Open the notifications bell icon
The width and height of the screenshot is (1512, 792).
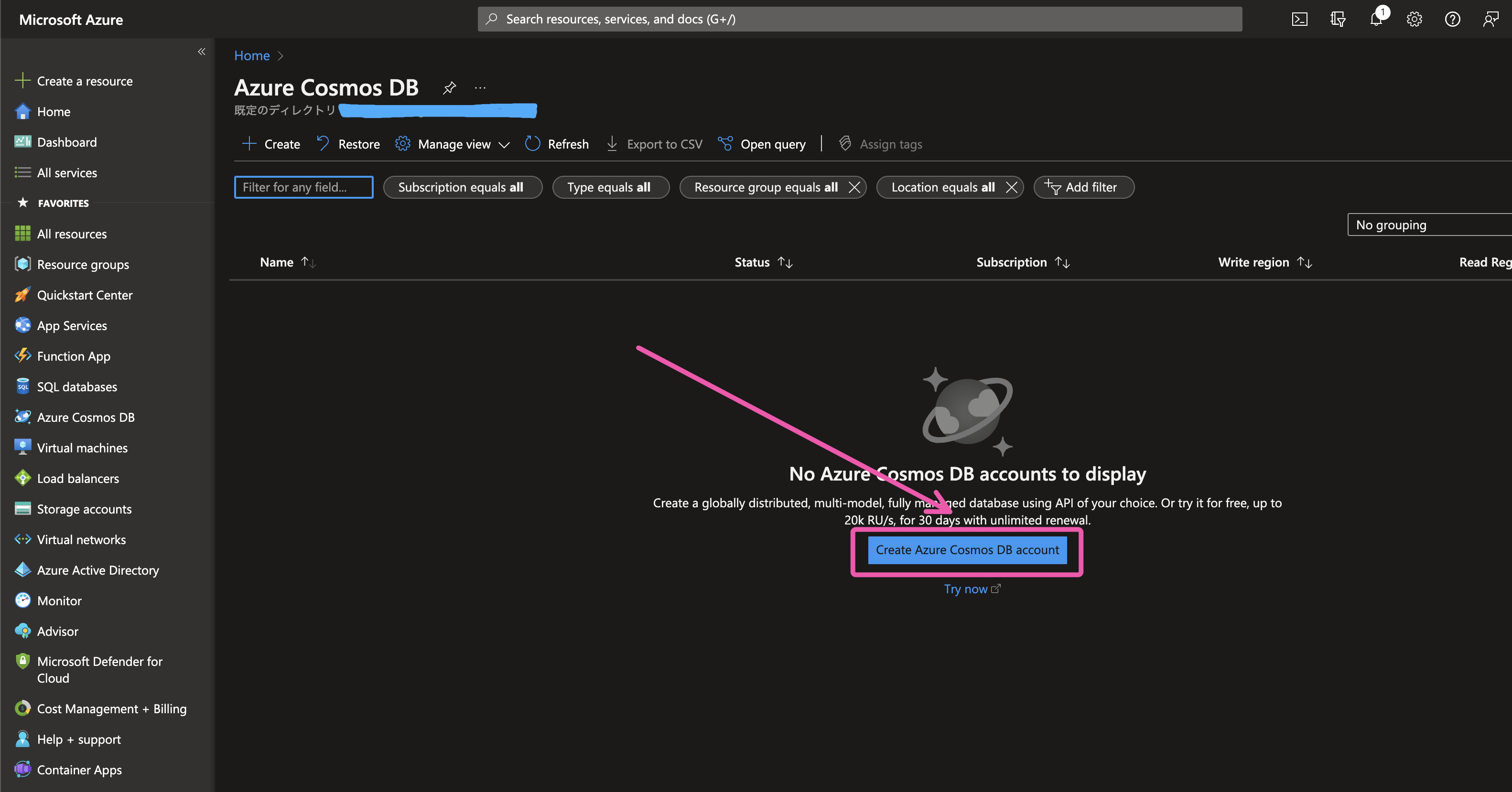[1376, 20]
